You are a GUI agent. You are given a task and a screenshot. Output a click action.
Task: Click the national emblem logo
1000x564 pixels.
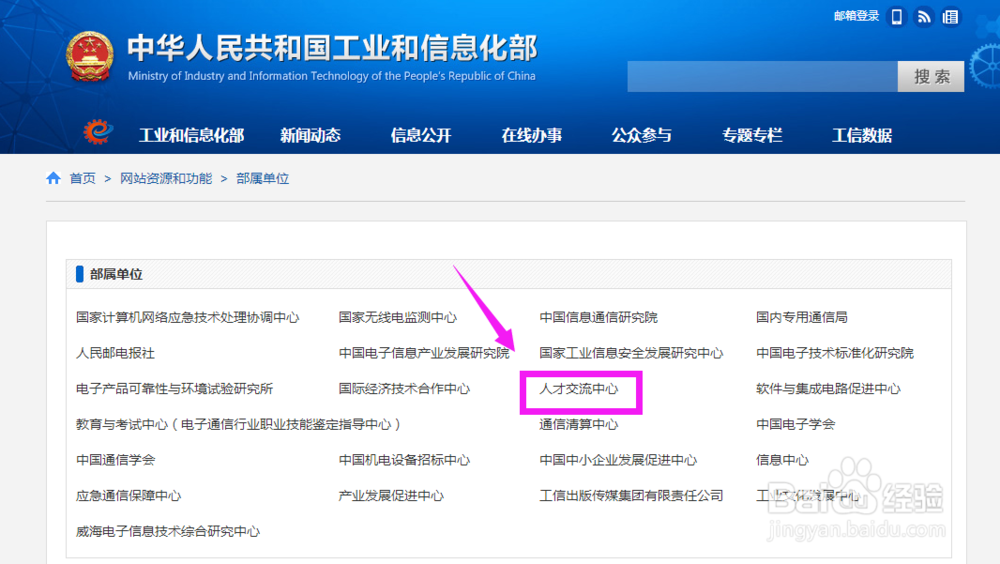coord(90,57)
